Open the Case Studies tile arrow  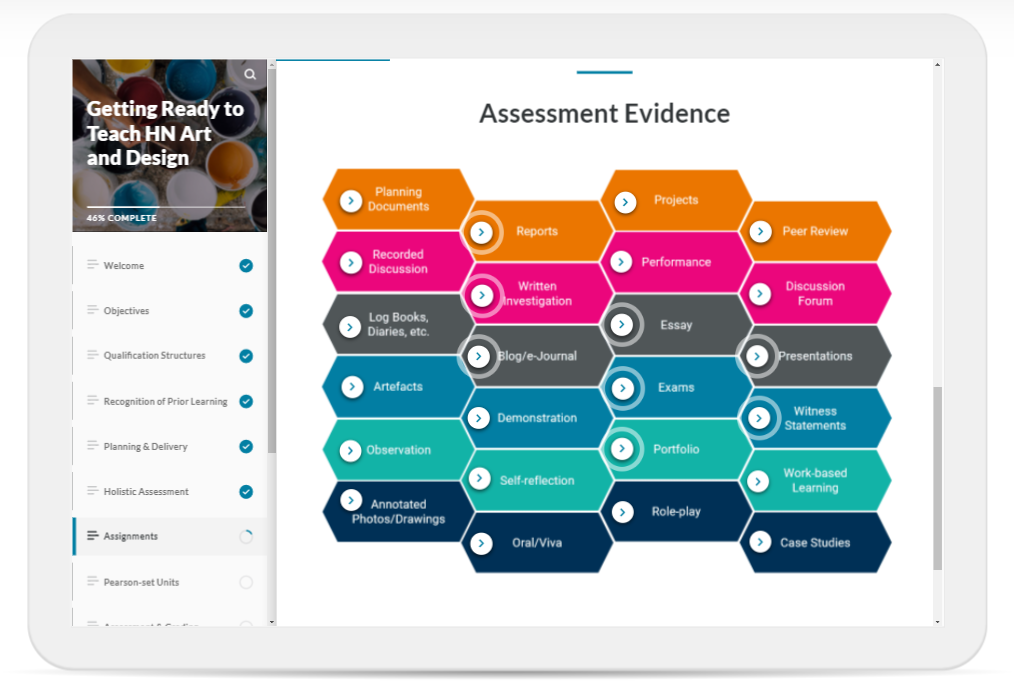(x=759, y=543)
